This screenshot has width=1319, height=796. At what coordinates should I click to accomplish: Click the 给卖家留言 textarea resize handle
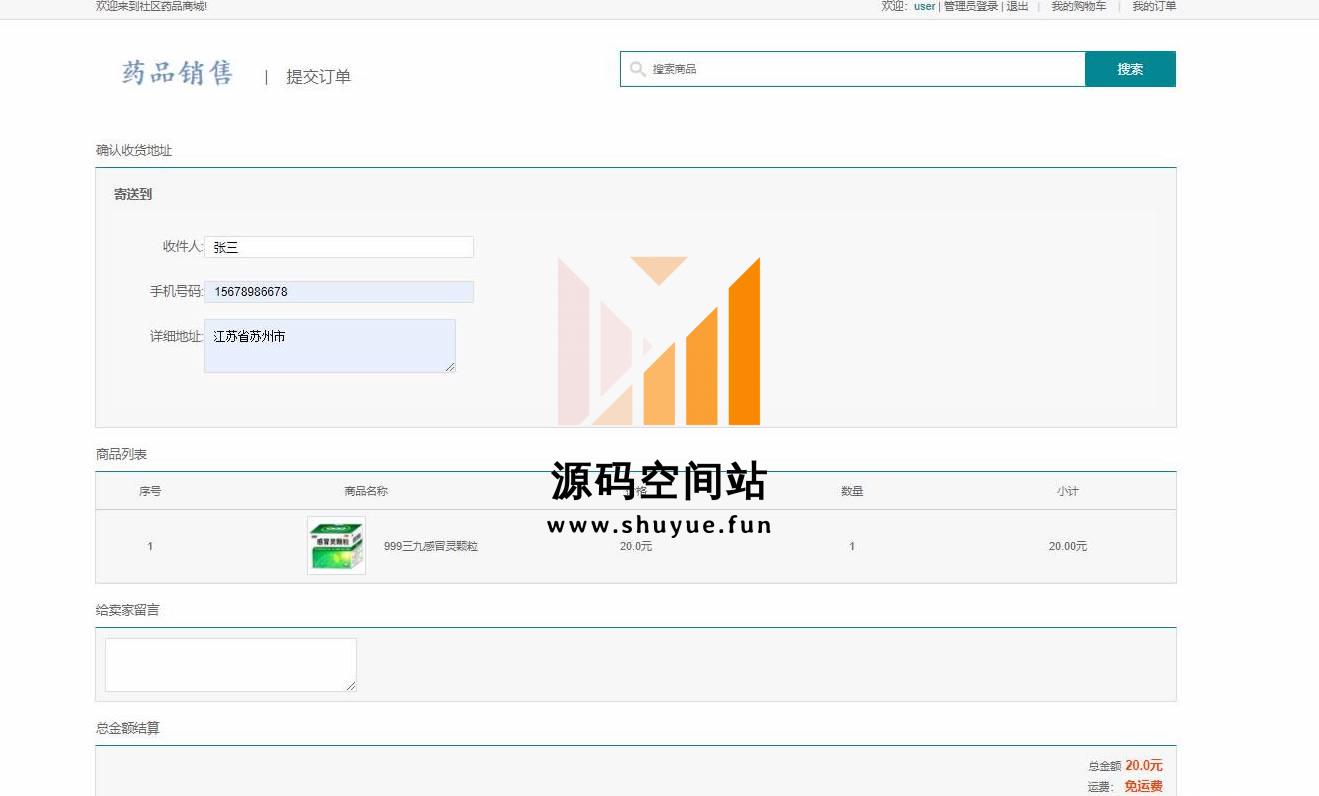click(x=351, y=686)
